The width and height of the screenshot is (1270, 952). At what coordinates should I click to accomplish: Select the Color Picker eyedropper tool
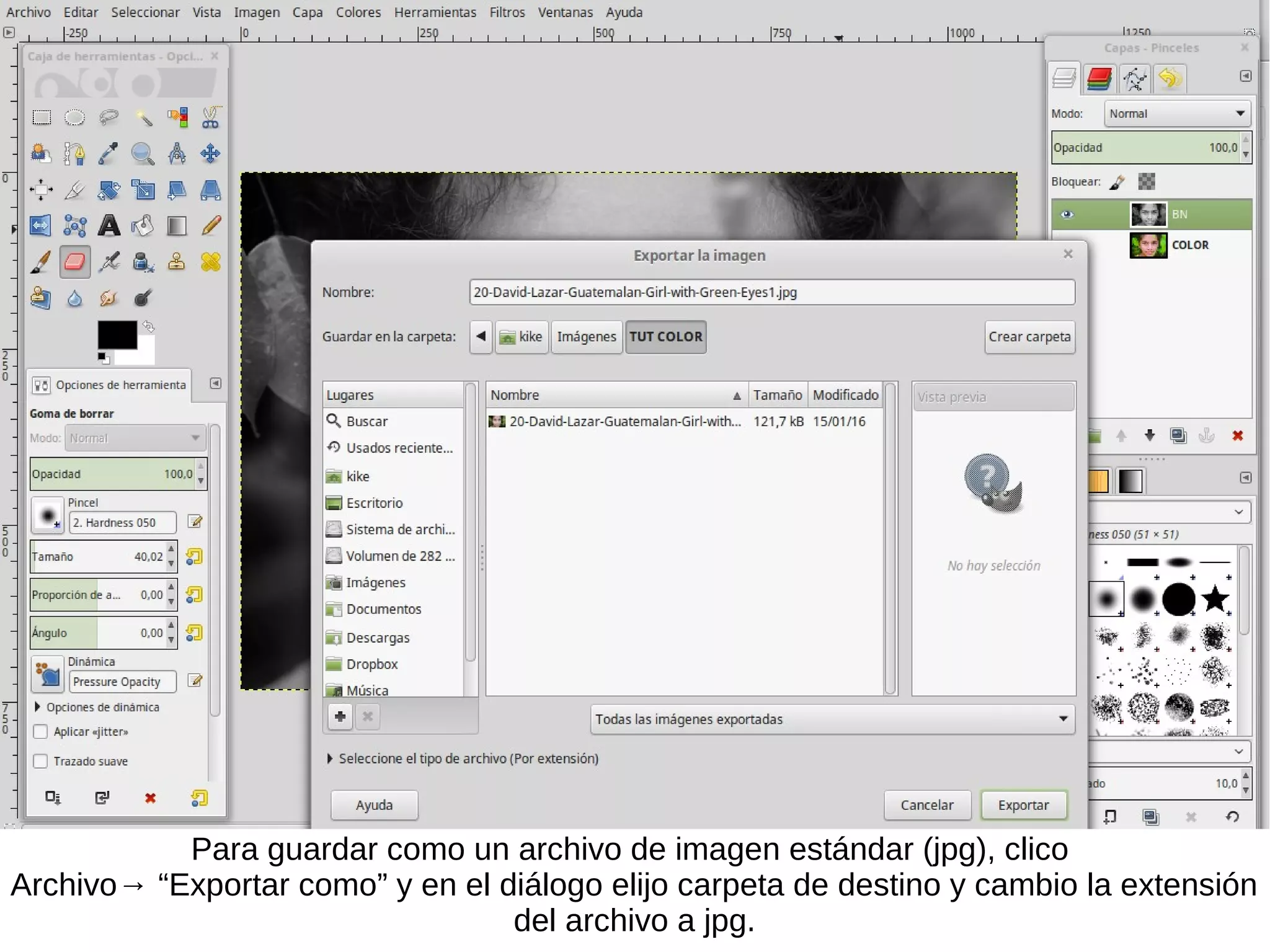(x=109, y=153)
